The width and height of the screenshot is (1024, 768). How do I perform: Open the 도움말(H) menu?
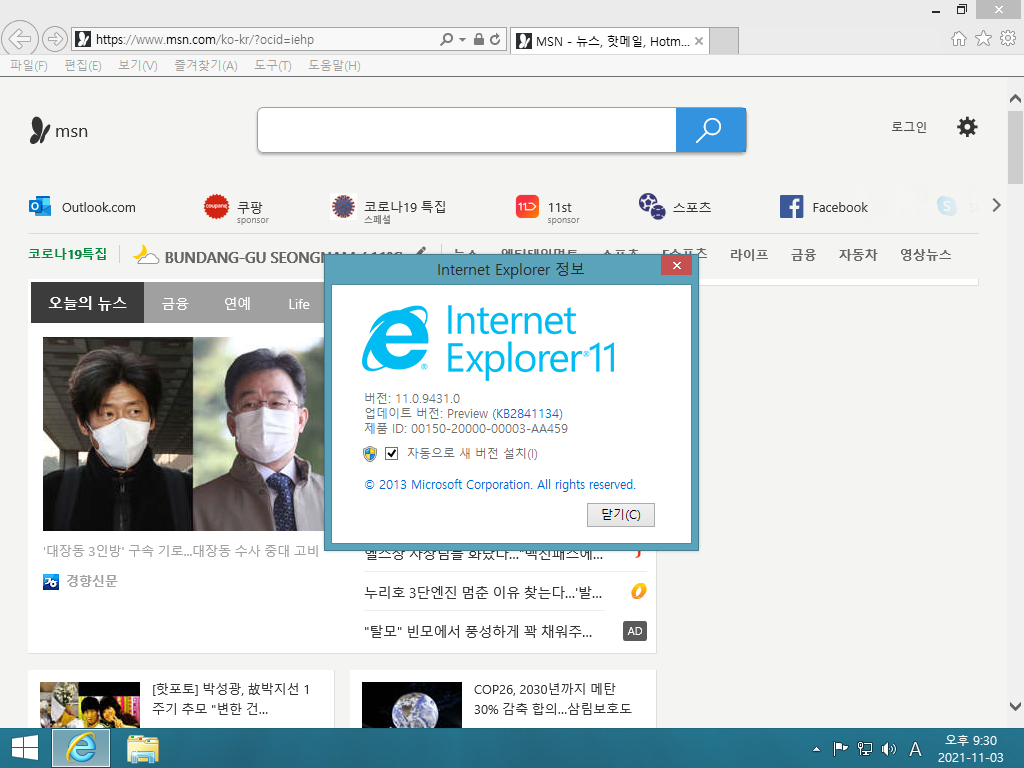click(x=334, y=65)
